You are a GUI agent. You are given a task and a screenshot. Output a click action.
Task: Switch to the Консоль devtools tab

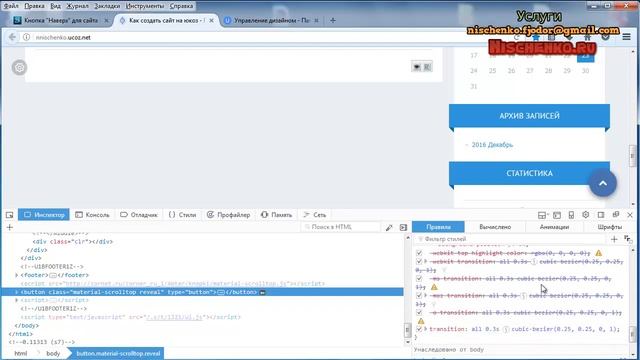click(92, 215)
